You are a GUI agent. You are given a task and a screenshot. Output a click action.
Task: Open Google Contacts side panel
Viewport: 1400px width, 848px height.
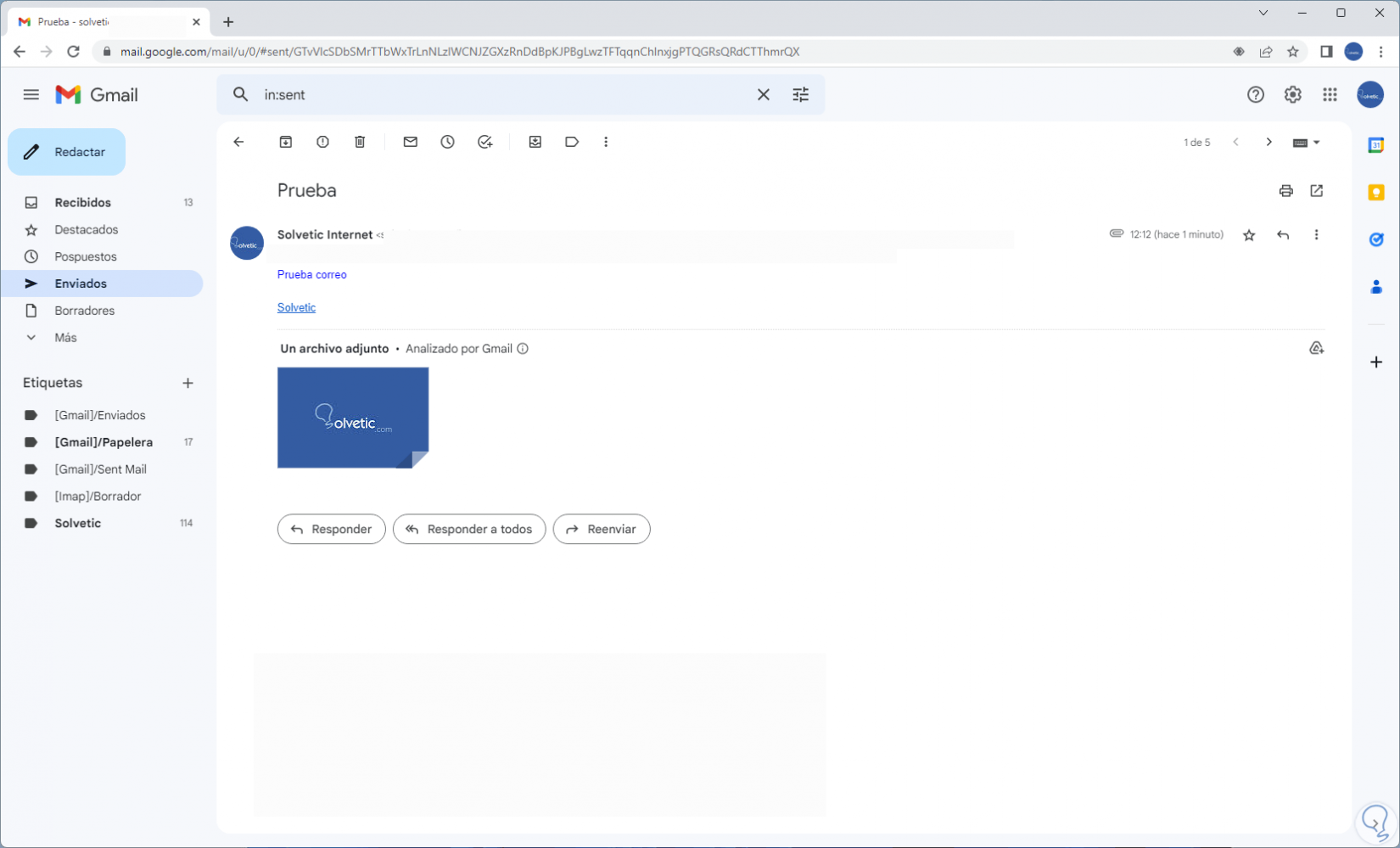click(x=1376, y=287)
